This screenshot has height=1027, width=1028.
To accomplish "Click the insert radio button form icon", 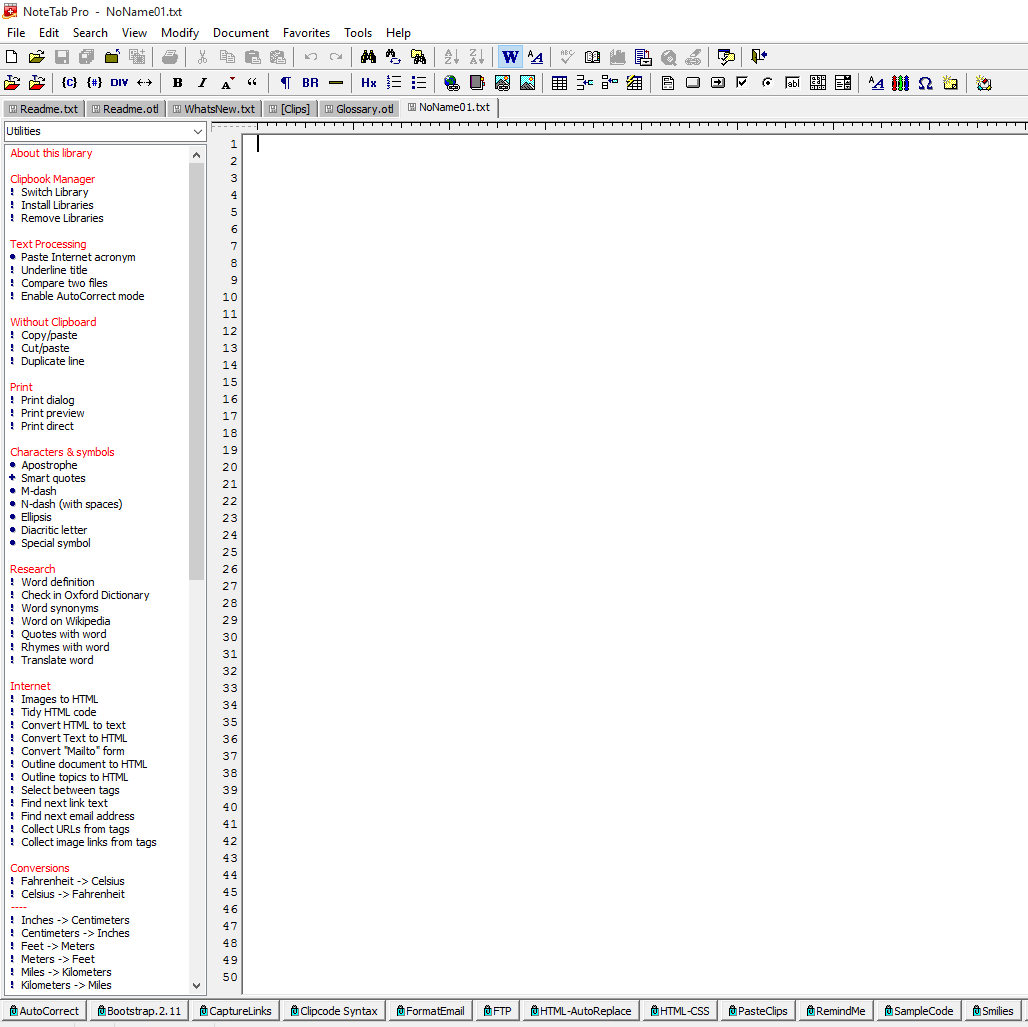I will pos(767,83).
